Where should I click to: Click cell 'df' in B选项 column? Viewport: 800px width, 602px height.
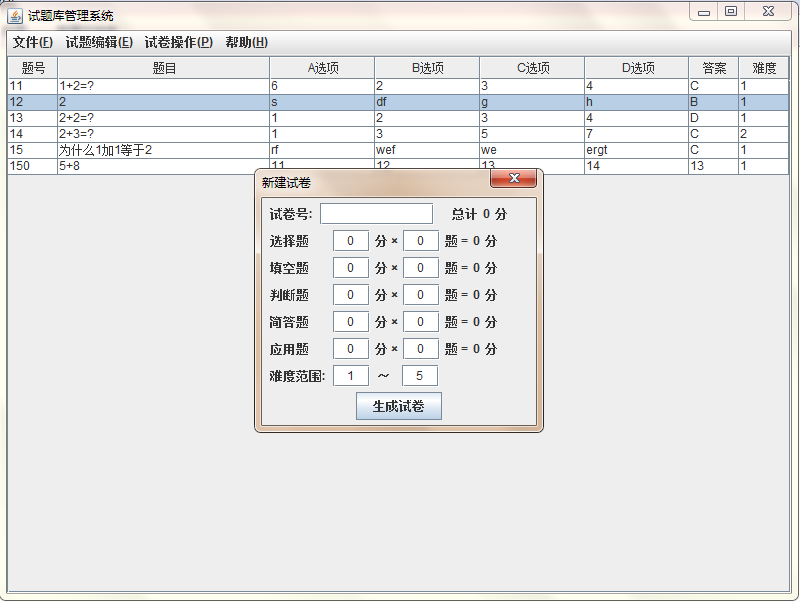[x=428, y=102]
